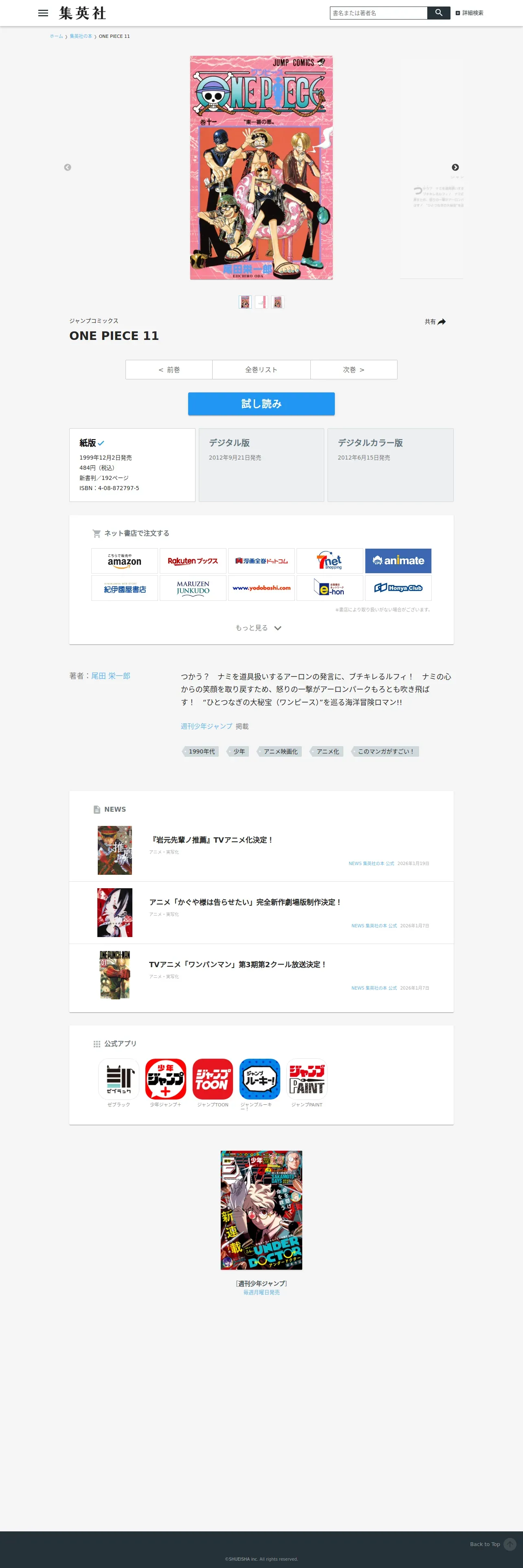Open 毎週月曜日発売 link

click(x=261, y=1292)
